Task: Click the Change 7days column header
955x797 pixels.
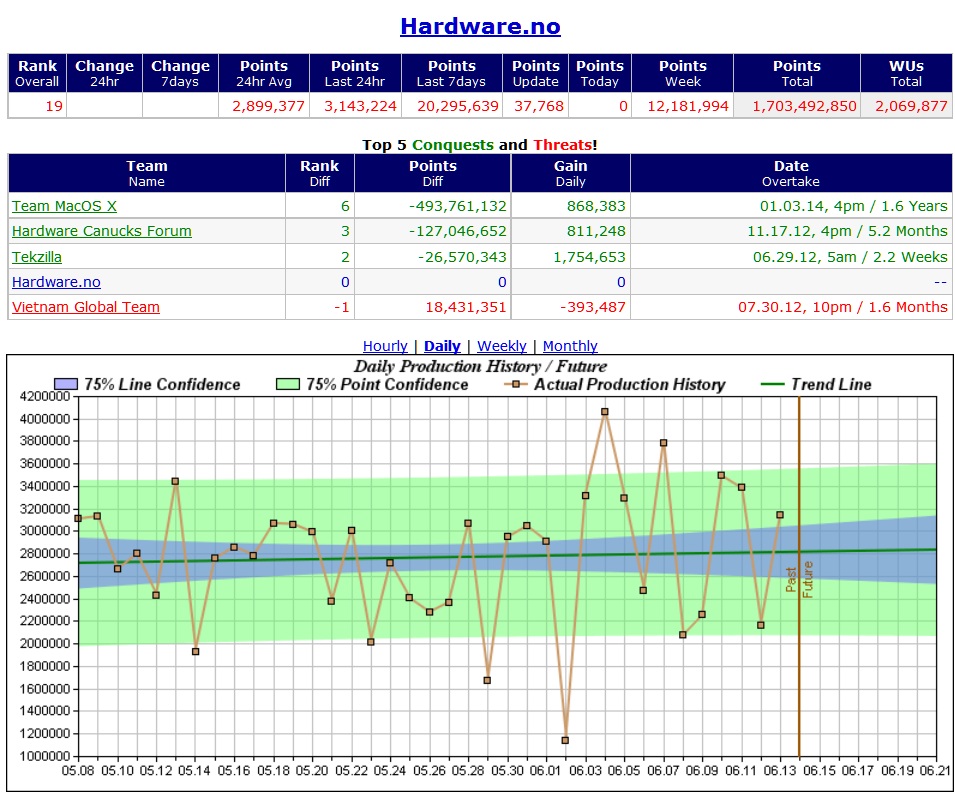Action: pyautogui.click(x=180, y=73)
